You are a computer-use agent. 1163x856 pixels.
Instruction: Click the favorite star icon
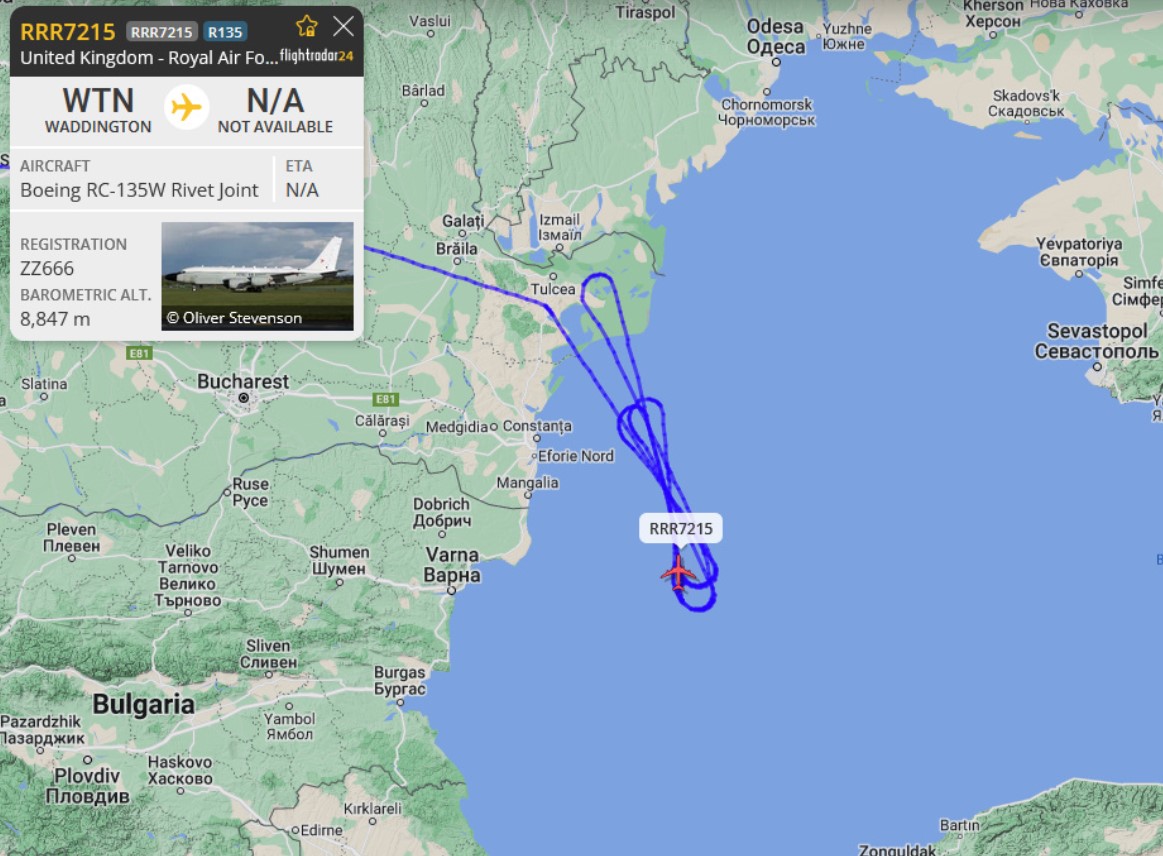click(x=306, y=27)
